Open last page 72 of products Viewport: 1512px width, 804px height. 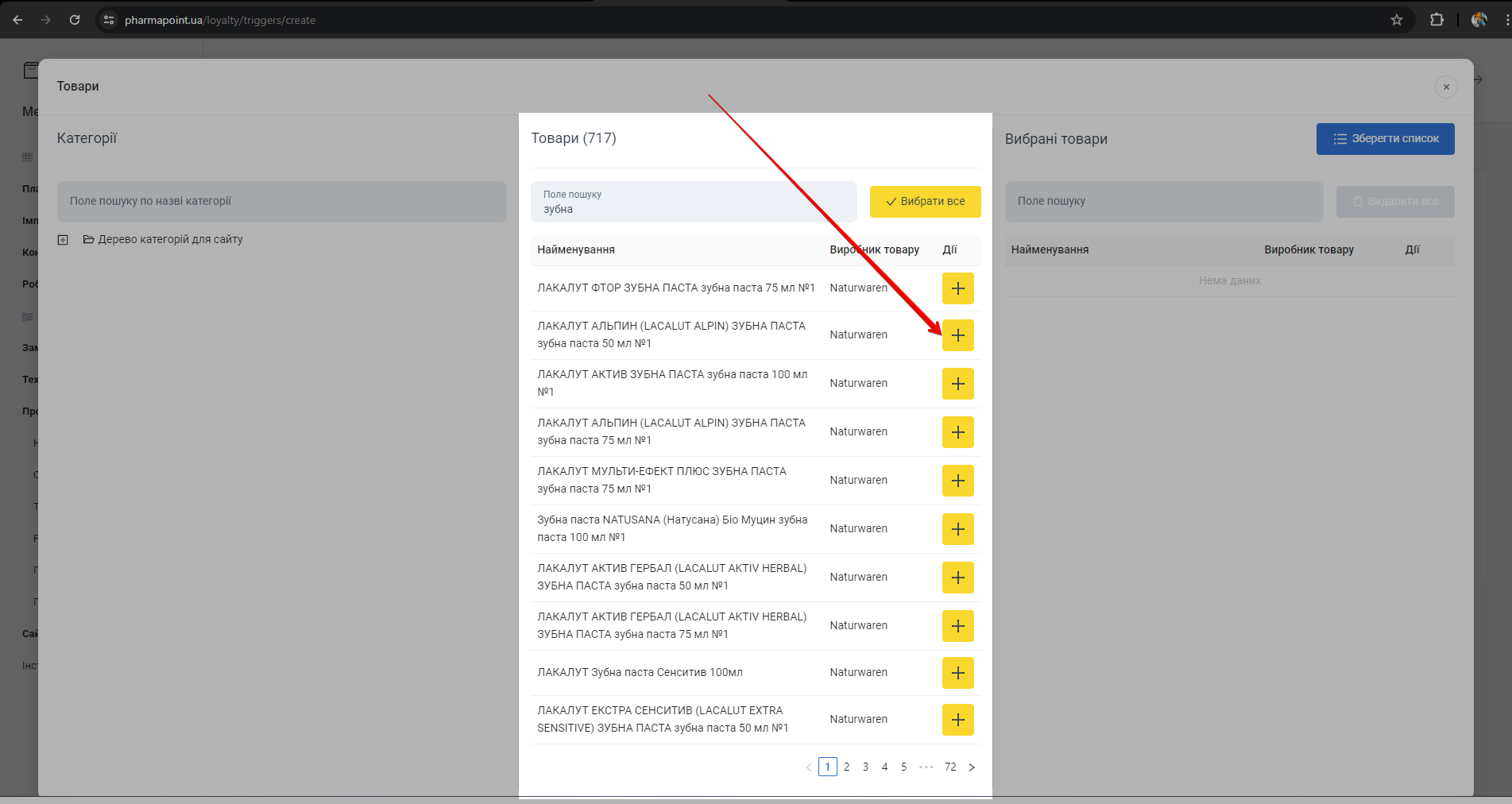point(950,767)
